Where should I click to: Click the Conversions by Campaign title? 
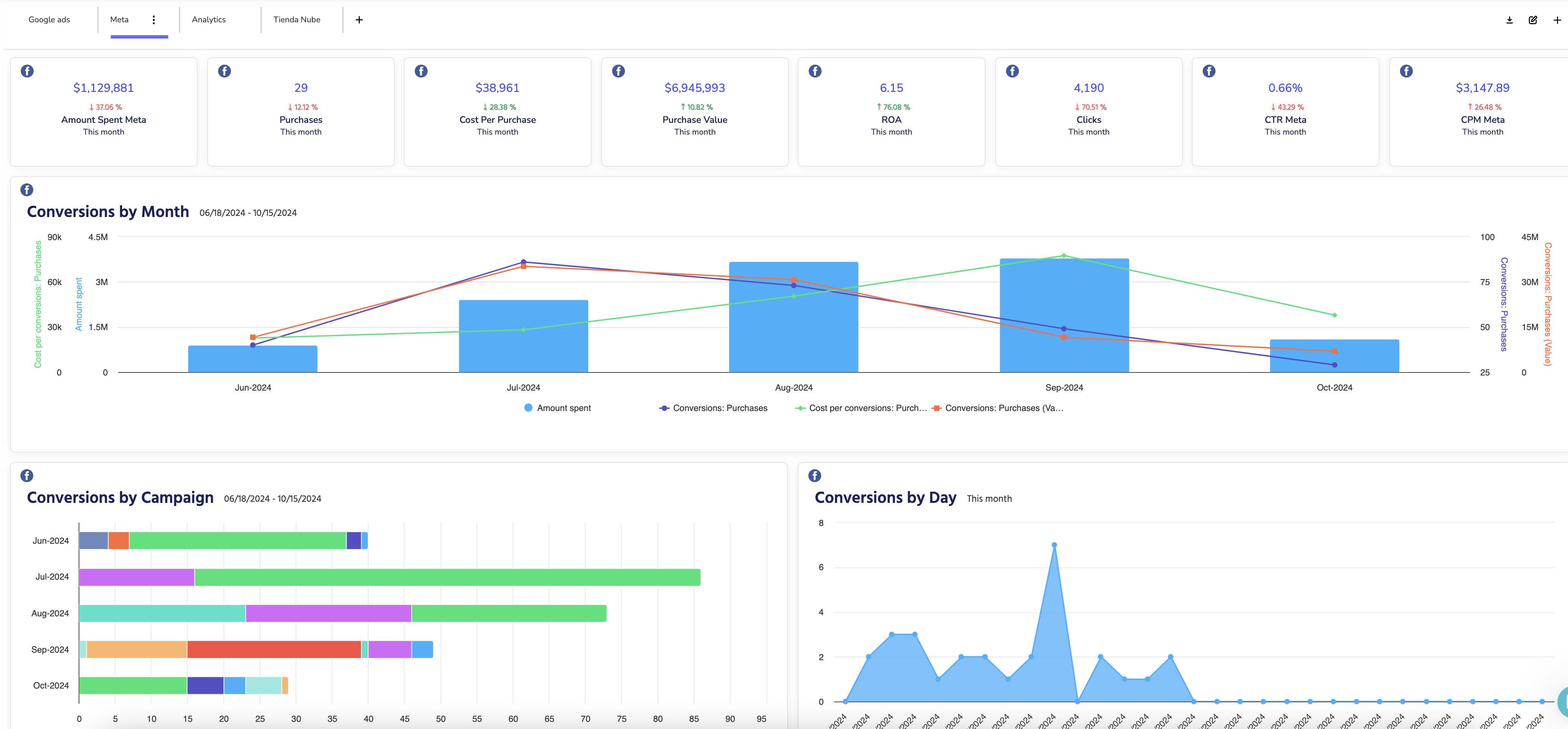click(120, 498)
